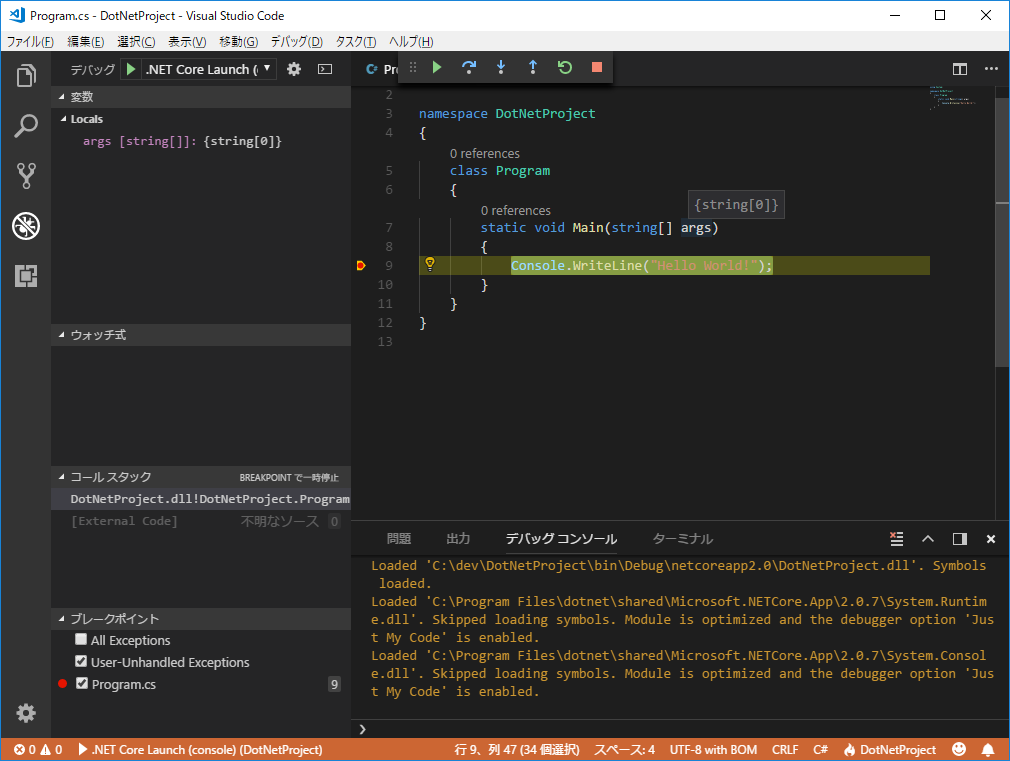Screen dimensions: 1010x761
Task: Uncheck User-Unhandled Exceptions breakpoint
Action: click(80, 662)
